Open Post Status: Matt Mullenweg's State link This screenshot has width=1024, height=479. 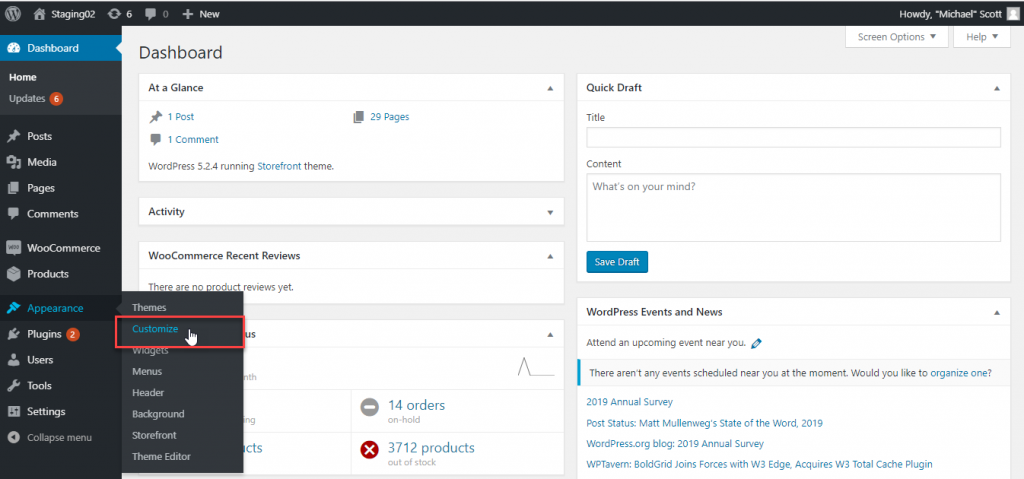(704, 423)
